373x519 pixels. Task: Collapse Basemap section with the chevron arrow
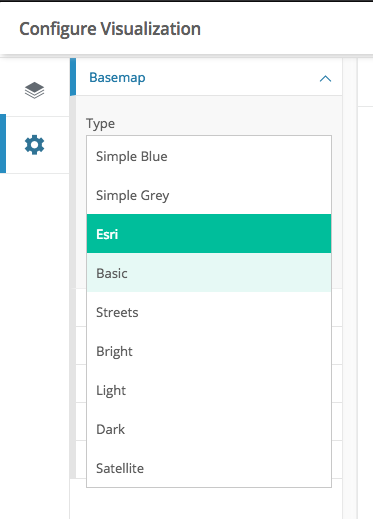(x=325, y=79)
